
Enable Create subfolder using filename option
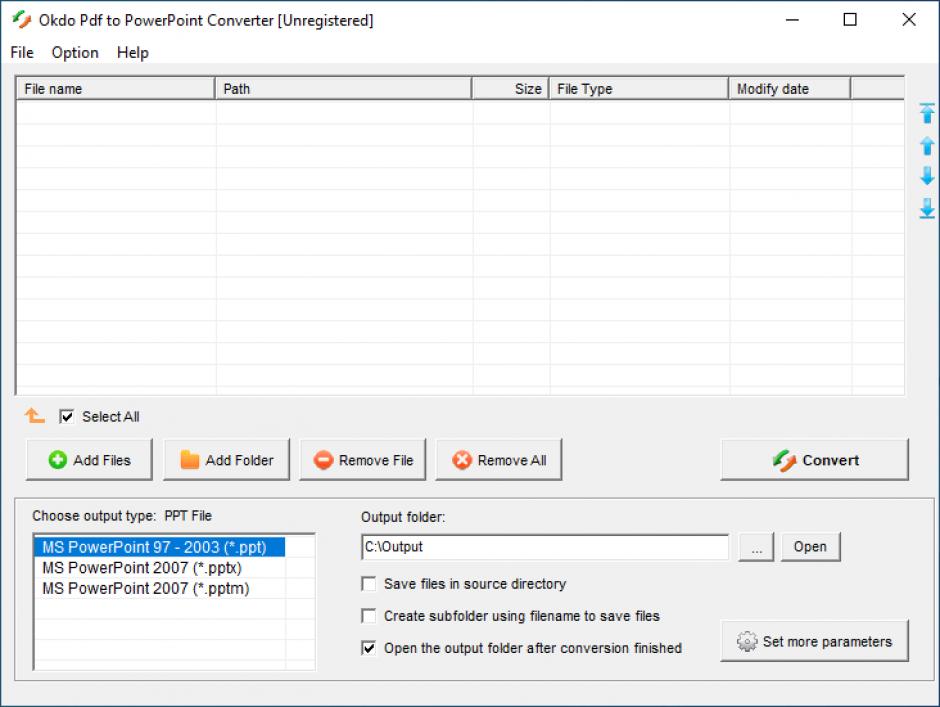pos(369,616)
